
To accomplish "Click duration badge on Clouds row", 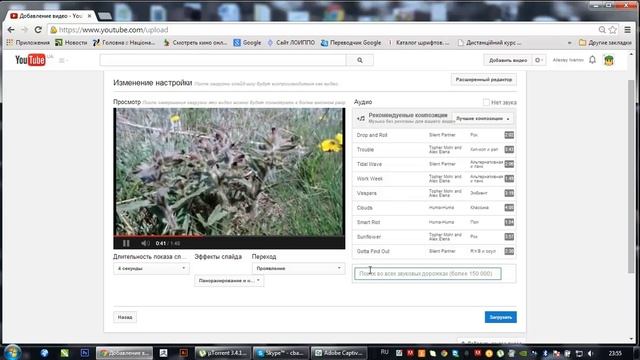I will (x=509, y=208).
